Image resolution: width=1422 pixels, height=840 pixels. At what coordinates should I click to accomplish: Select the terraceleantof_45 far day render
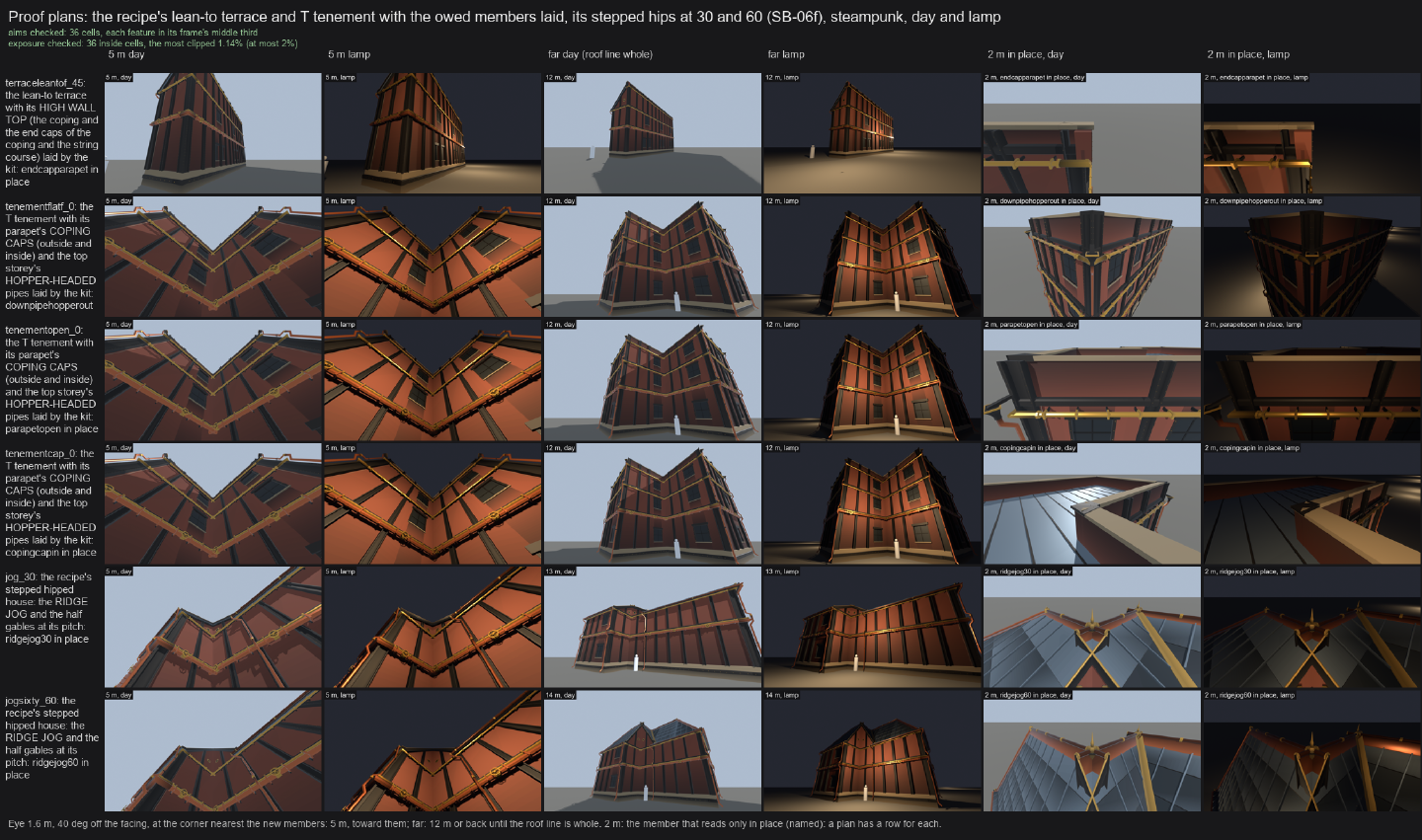point(653,133)
